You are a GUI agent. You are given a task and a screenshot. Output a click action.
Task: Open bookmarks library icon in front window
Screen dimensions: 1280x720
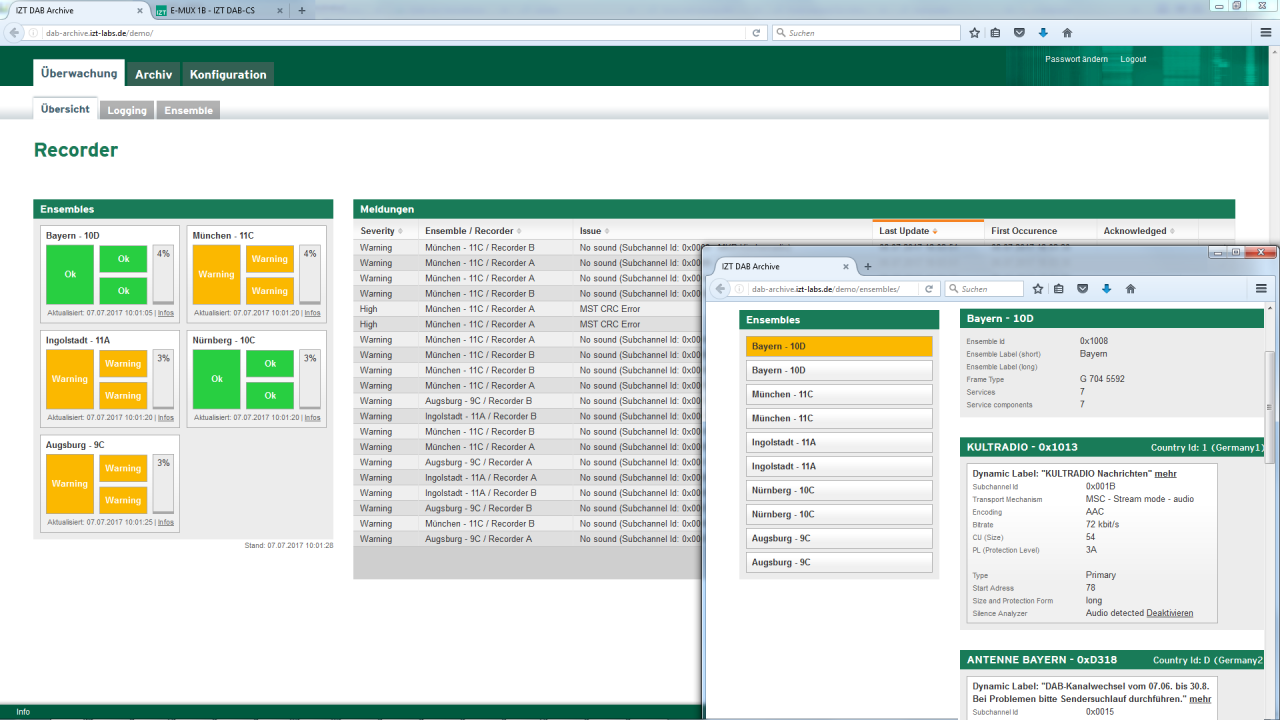1058,289
